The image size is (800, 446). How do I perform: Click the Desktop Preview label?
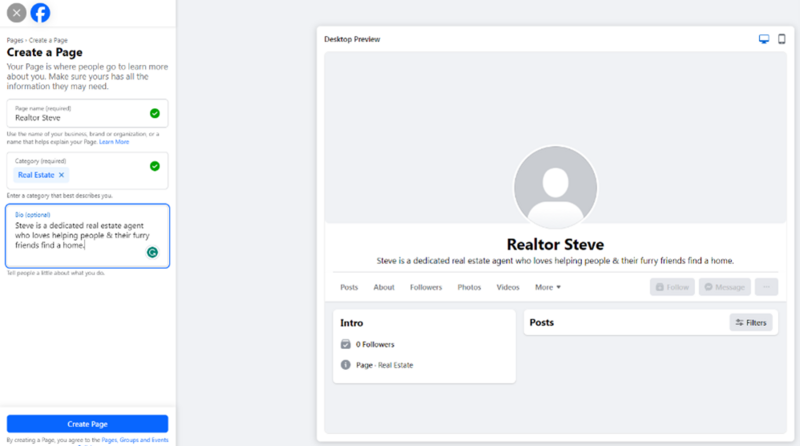(352, 39)
